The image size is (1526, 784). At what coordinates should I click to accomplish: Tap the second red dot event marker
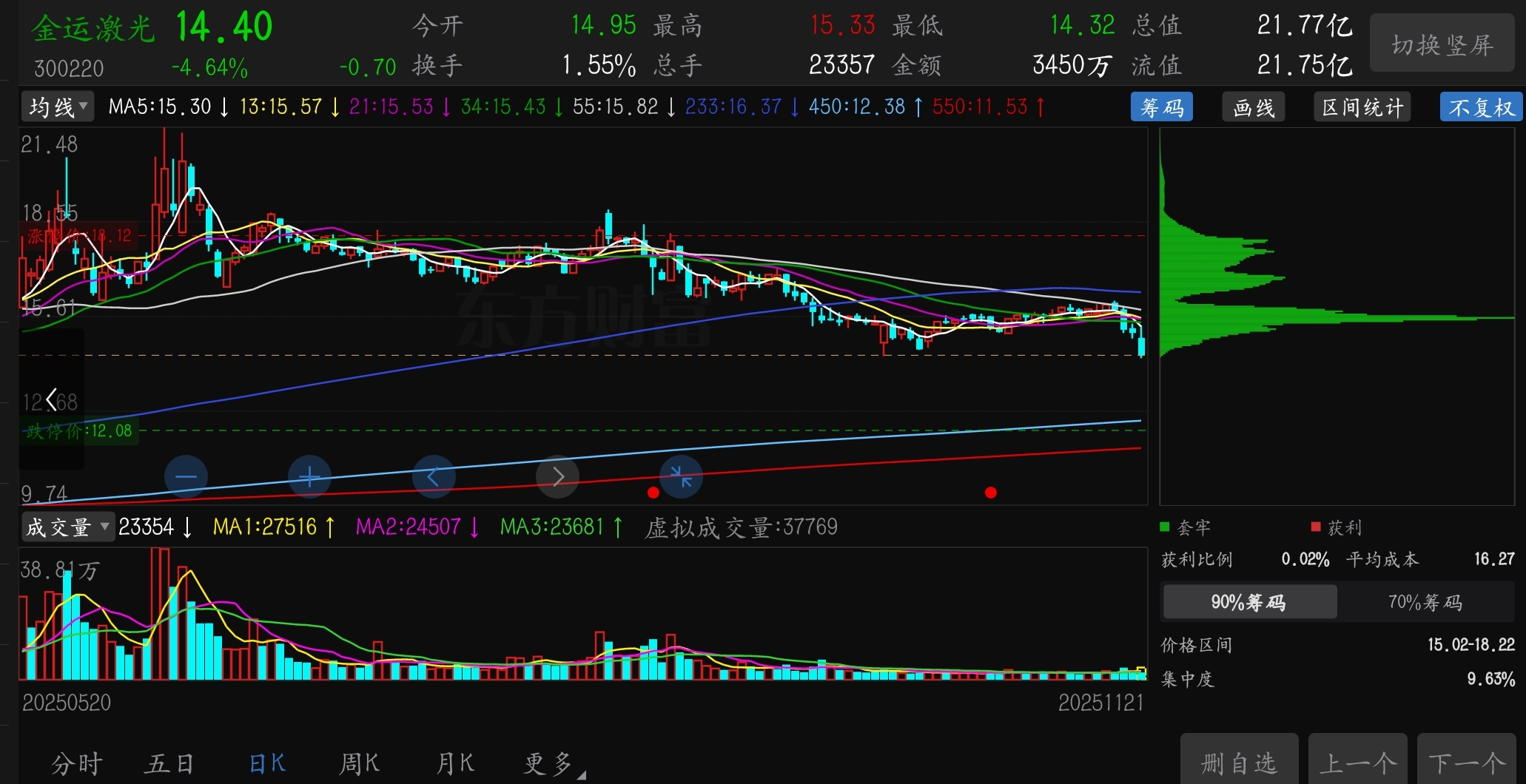(x=991, y=493)
